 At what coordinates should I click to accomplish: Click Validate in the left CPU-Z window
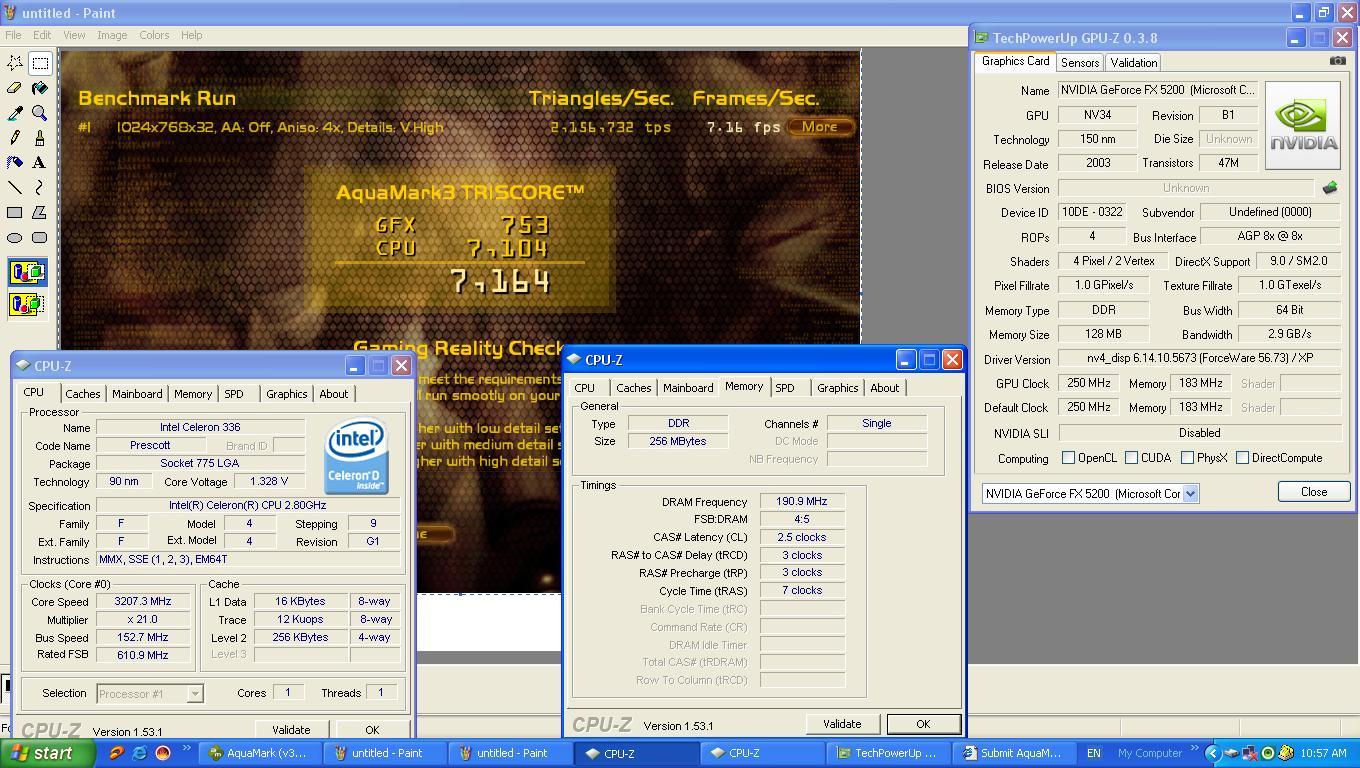(291, 730)
